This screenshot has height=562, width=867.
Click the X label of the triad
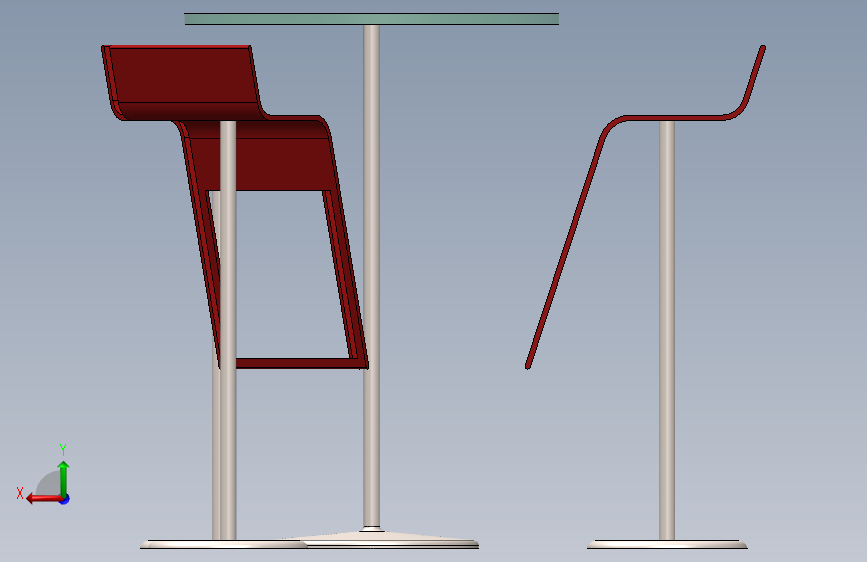click(20, 493)
